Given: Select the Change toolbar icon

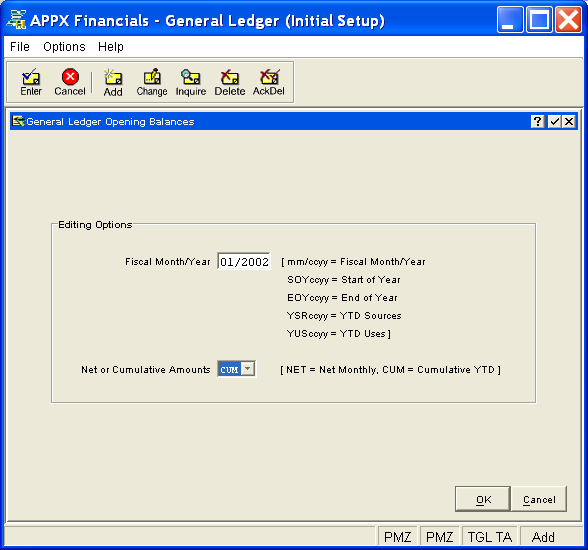Looking at the screenshot, I should point(152,82).
